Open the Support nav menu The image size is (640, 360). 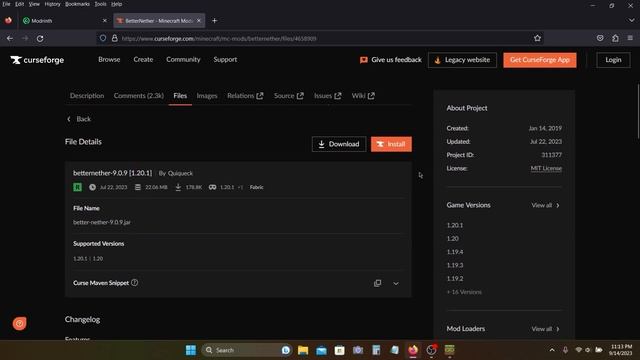[225, 60]
